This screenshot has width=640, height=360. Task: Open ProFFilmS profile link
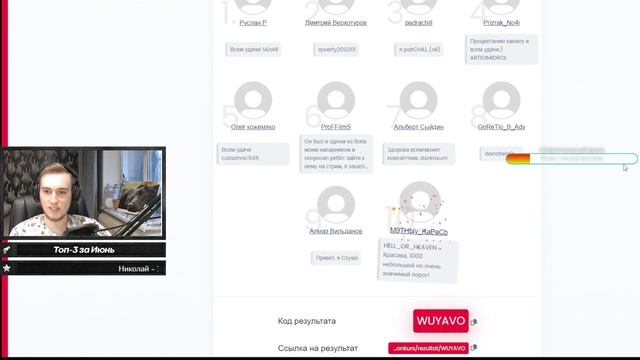336,127
